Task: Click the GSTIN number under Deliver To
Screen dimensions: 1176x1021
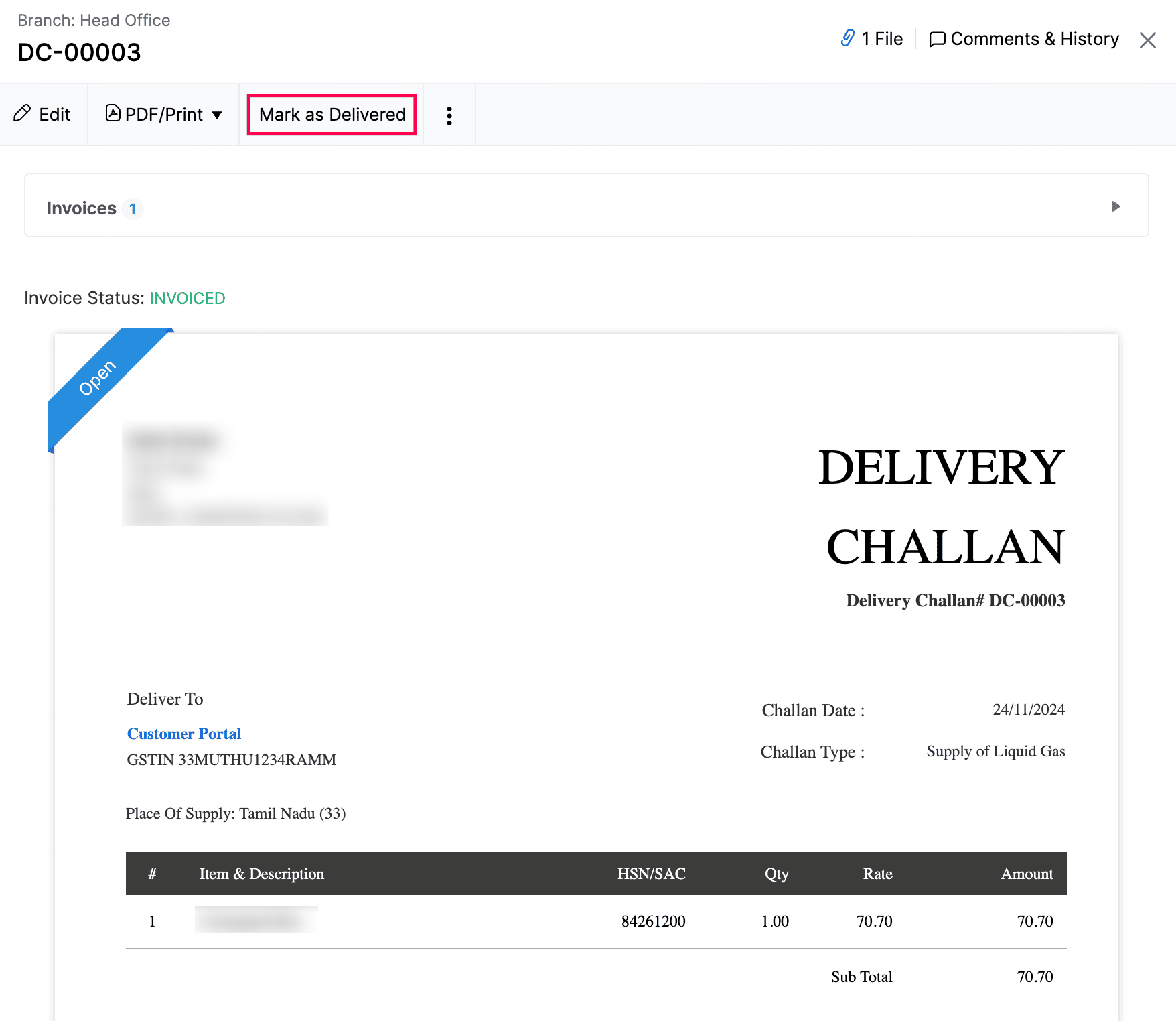Action: pos(231,760)
